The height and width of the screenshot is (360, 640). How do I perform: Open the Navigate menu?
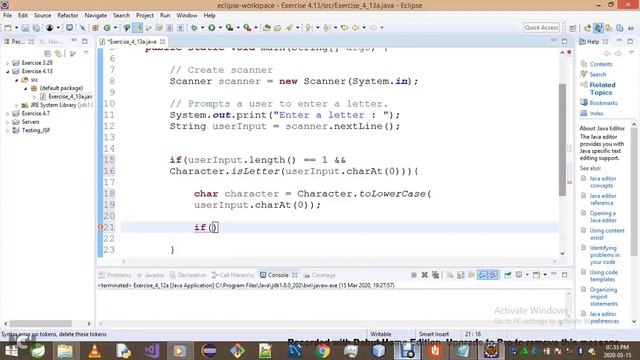point(96,15)
